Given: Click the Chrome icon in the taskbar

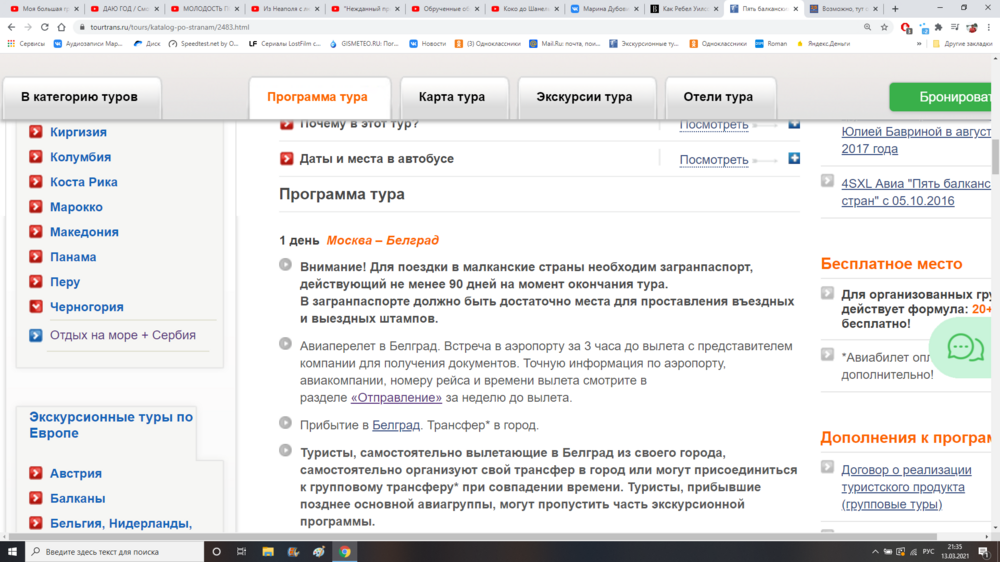Looking at the screenshot, I should pyautogui.click(x=344, y=551).
